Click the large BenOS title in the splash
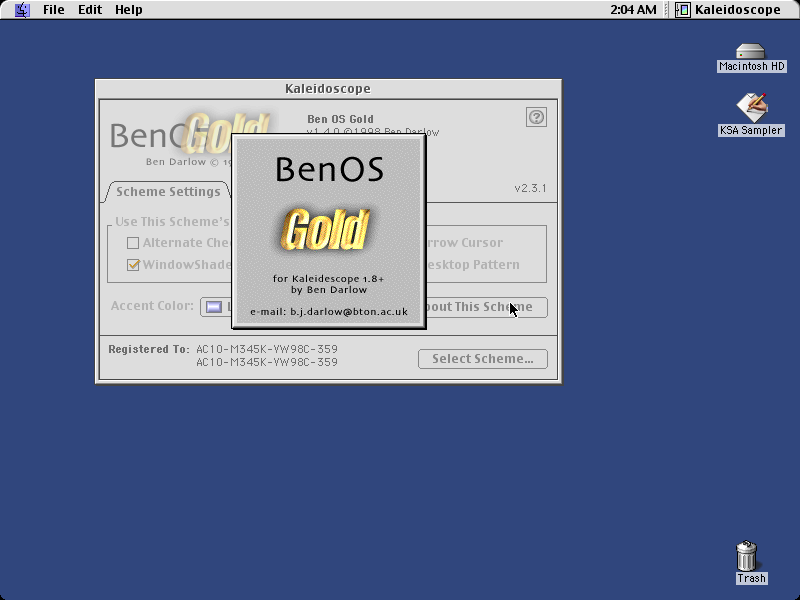The width and height of the screenshot is (800, 600). pyautogui.click(x=329, y=169)
